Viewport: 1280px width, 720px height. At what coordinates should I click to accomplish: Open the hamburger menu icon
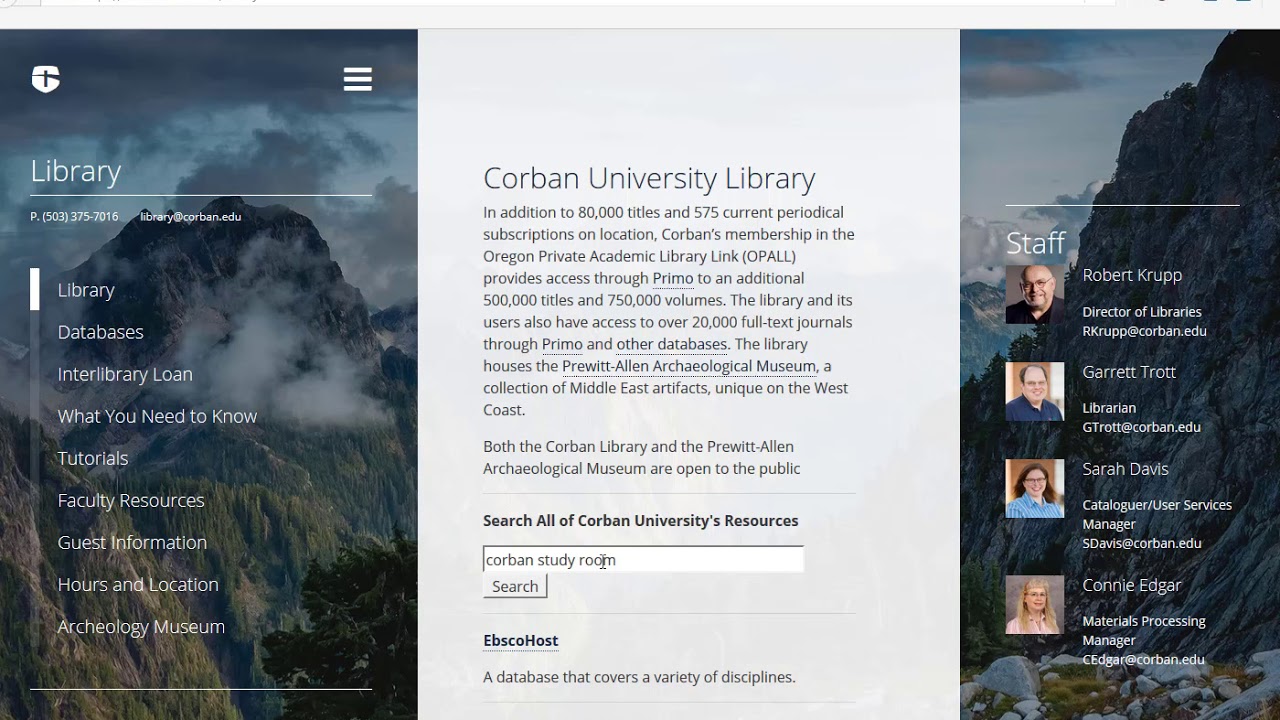pyautogui.click(x=358, y=79)
